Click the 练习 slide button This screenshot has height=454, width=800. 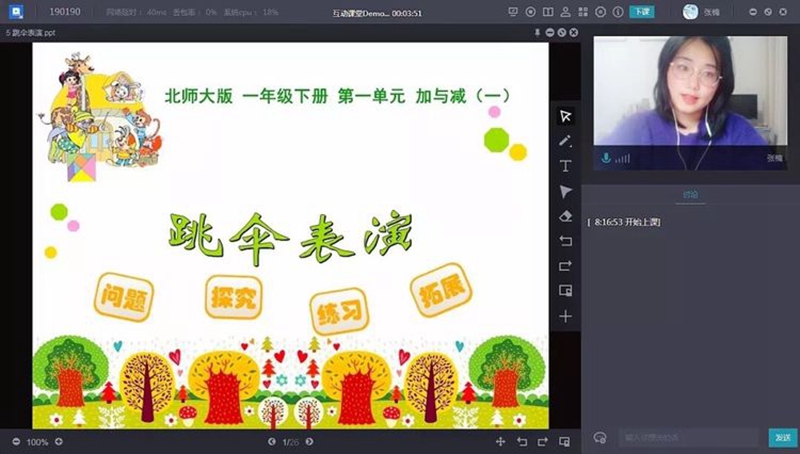click(x=339, y=311)
